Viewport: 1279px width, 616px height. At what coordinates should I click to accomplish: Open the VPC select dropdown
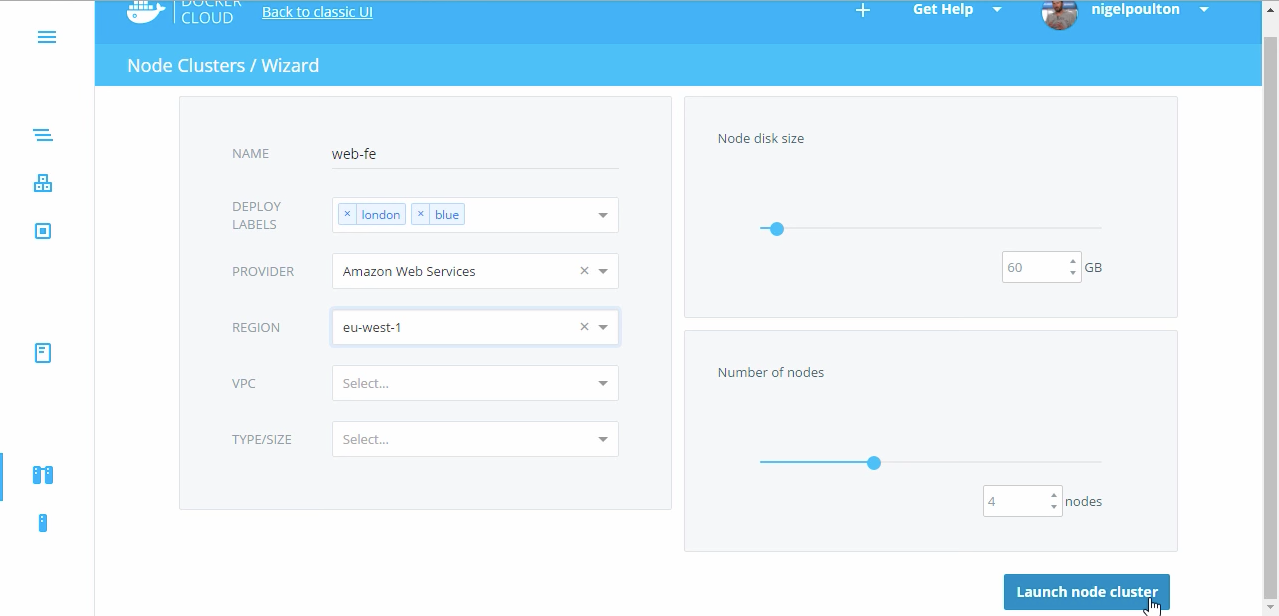click(475, 383)
